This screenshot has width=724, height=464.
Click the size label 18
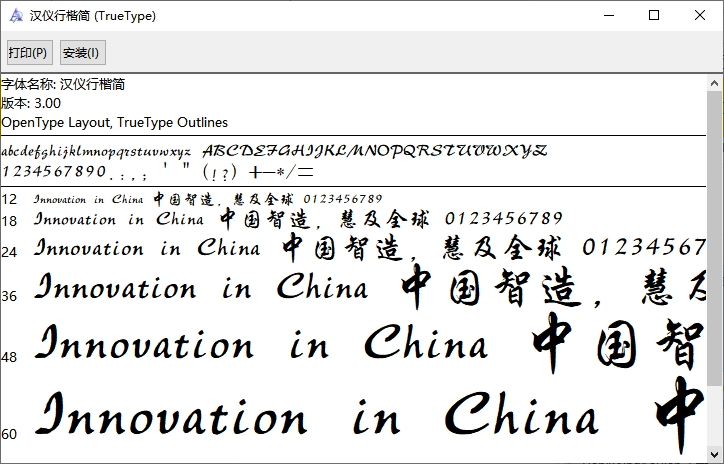[9, 221]
